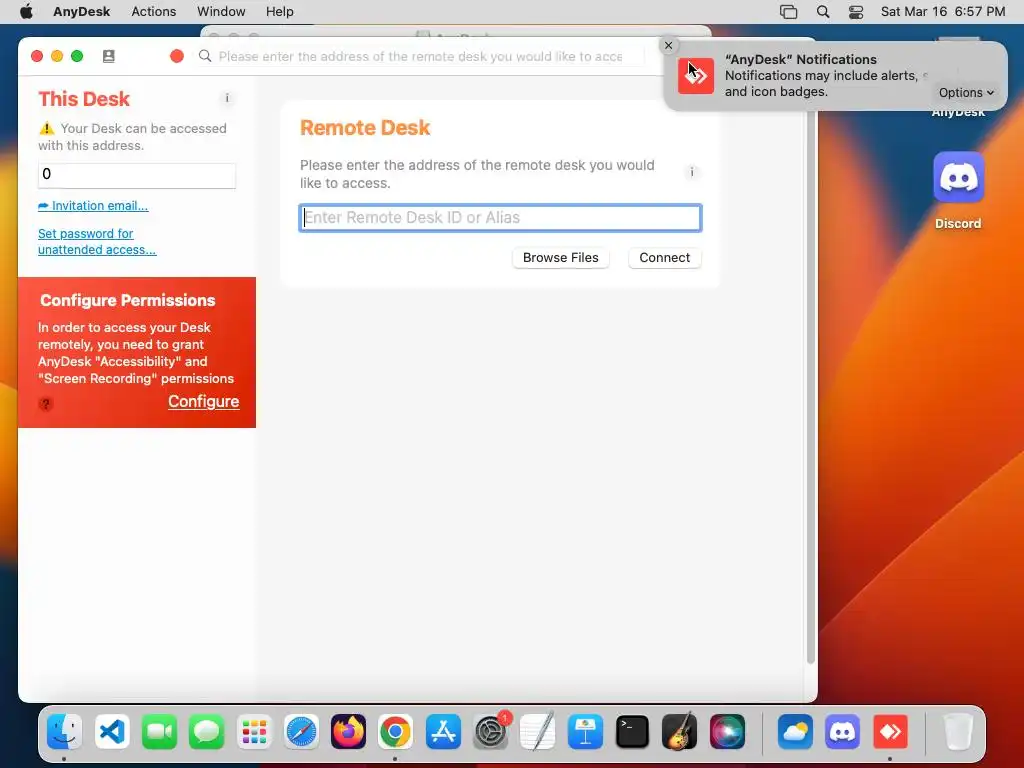The height and width of the screenshot is (768, 1024).
Task: Click the Configure permissions link
Action: [x=203, y=402]
